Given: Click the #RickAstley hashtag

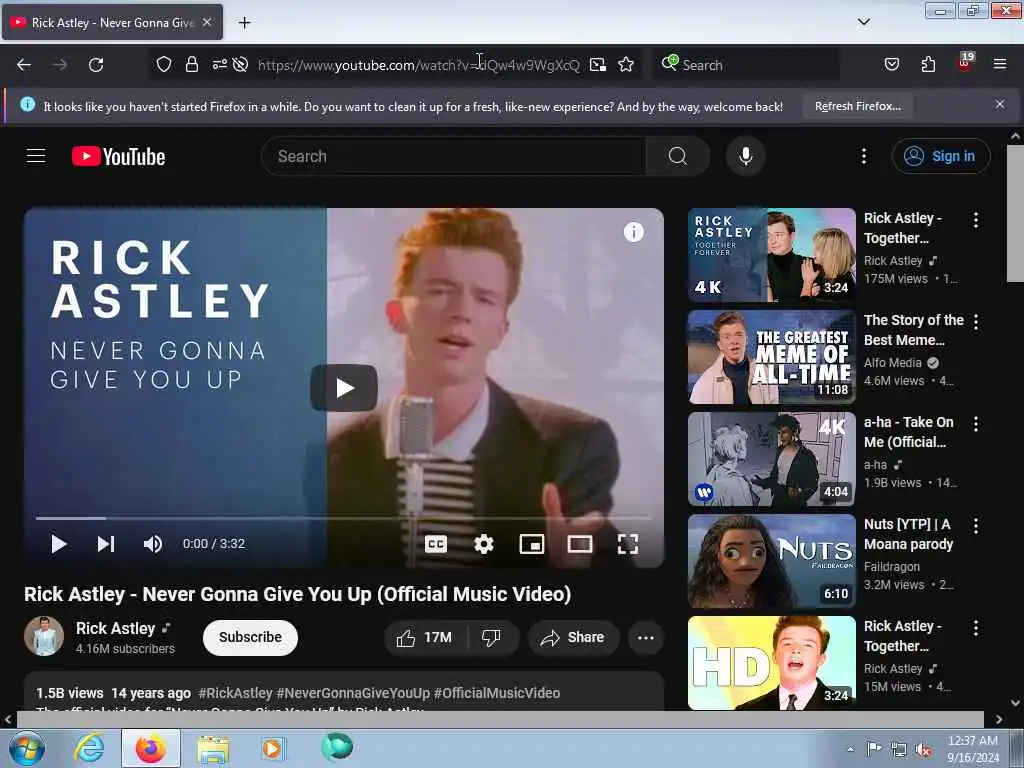Looking at the screenshot, I should coord(235,693).
